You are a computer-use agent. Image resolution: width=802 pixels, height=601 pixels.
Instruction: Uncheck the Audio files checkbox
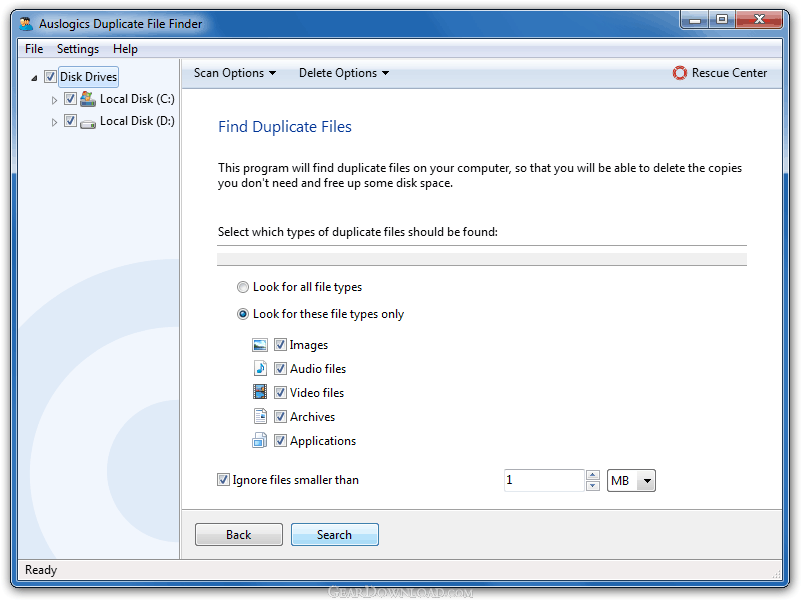coord(280,368)
